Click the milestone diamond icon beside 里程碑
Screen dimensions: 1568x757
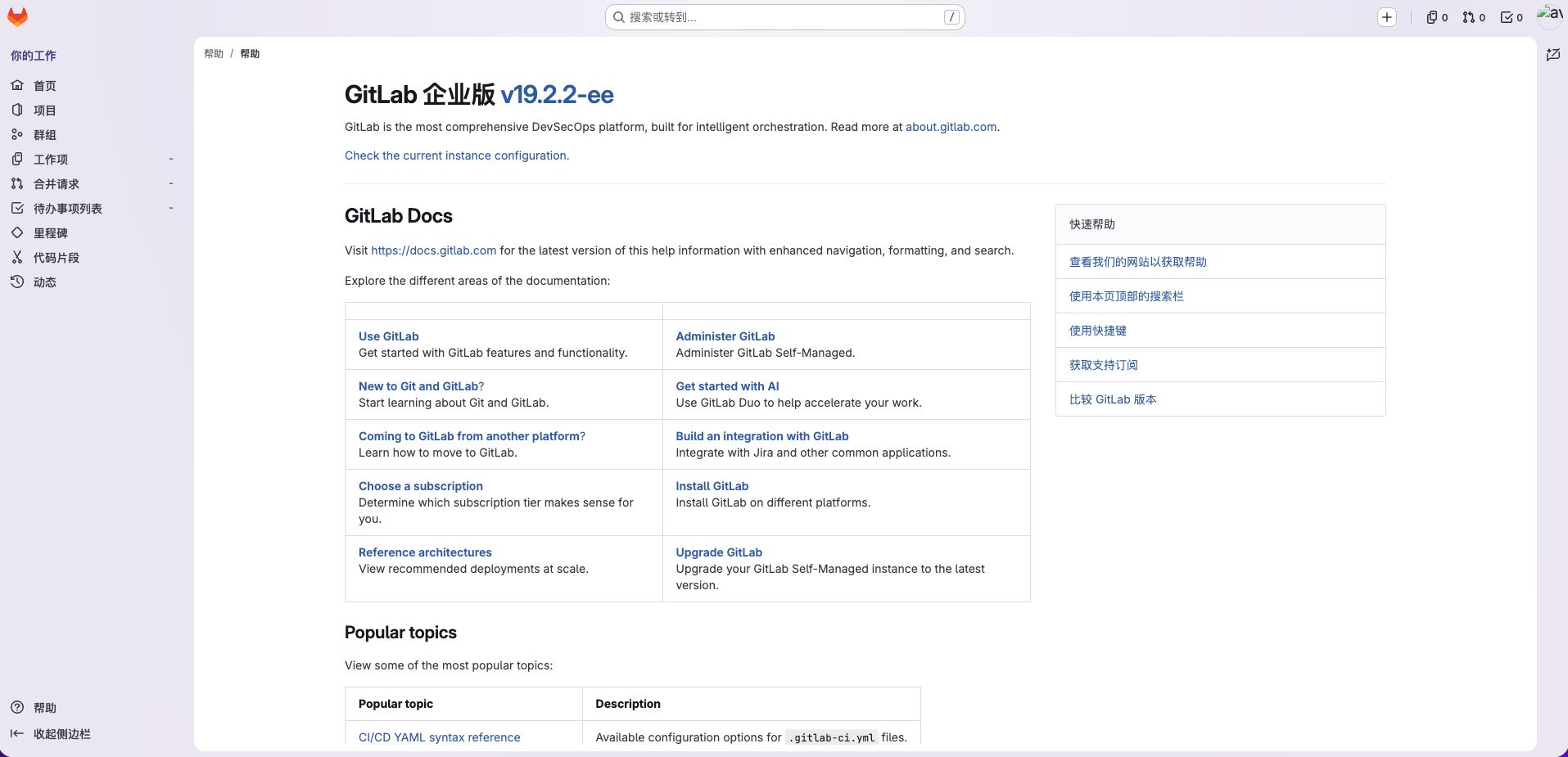(17, 232)
